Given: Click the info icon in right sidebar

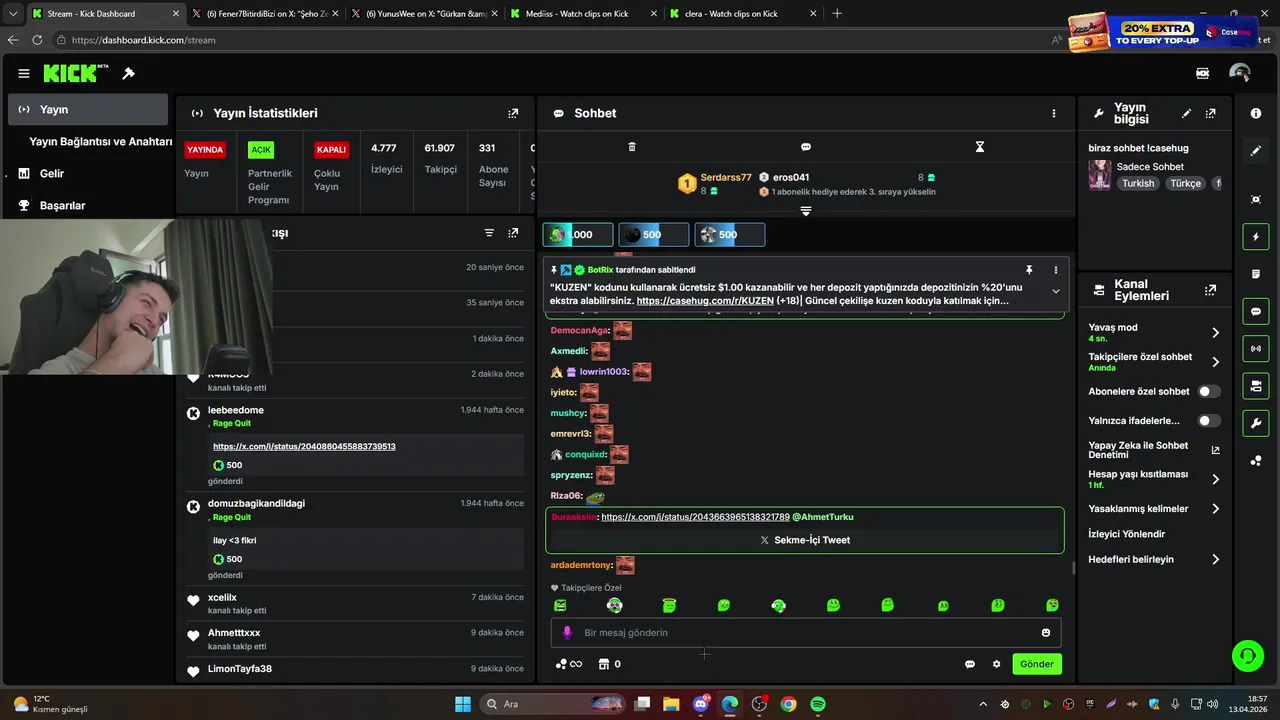Looking at the screenshot, I should (1256, 114).
